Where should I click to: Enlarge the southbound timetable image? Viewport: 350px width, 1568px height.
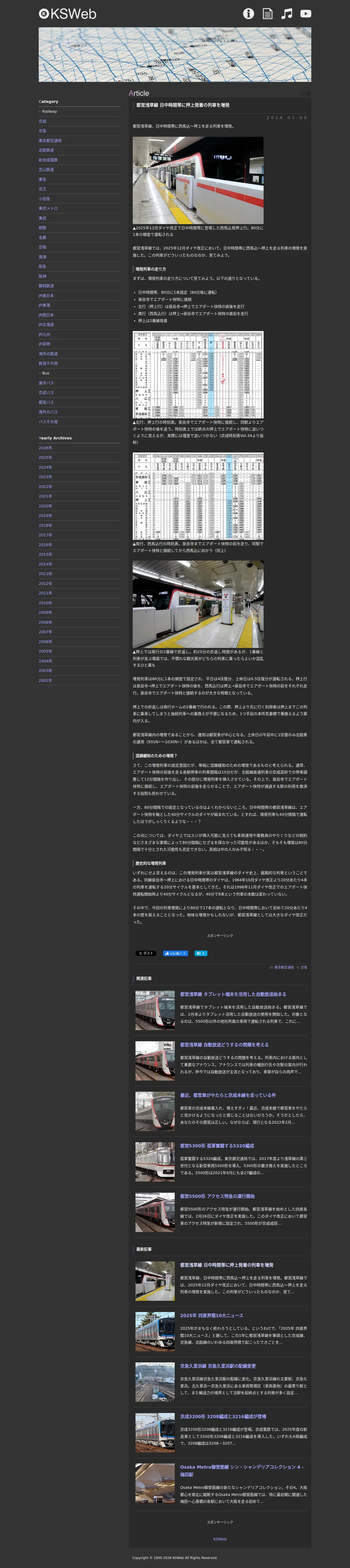click(198, 496)
